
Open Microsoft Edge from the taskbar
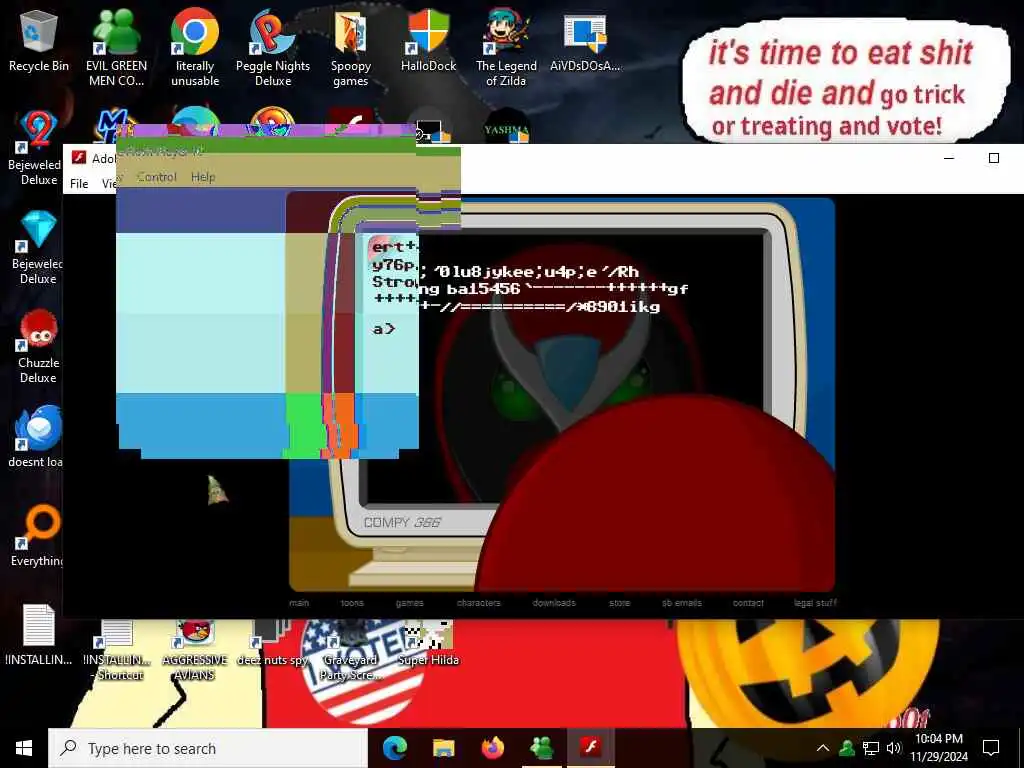[x=394, y=748]
